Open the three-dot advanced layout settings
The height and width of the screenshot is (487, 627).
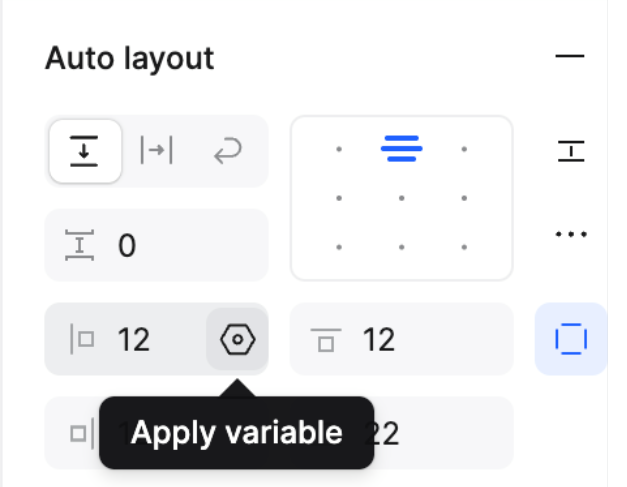(570, 235)
